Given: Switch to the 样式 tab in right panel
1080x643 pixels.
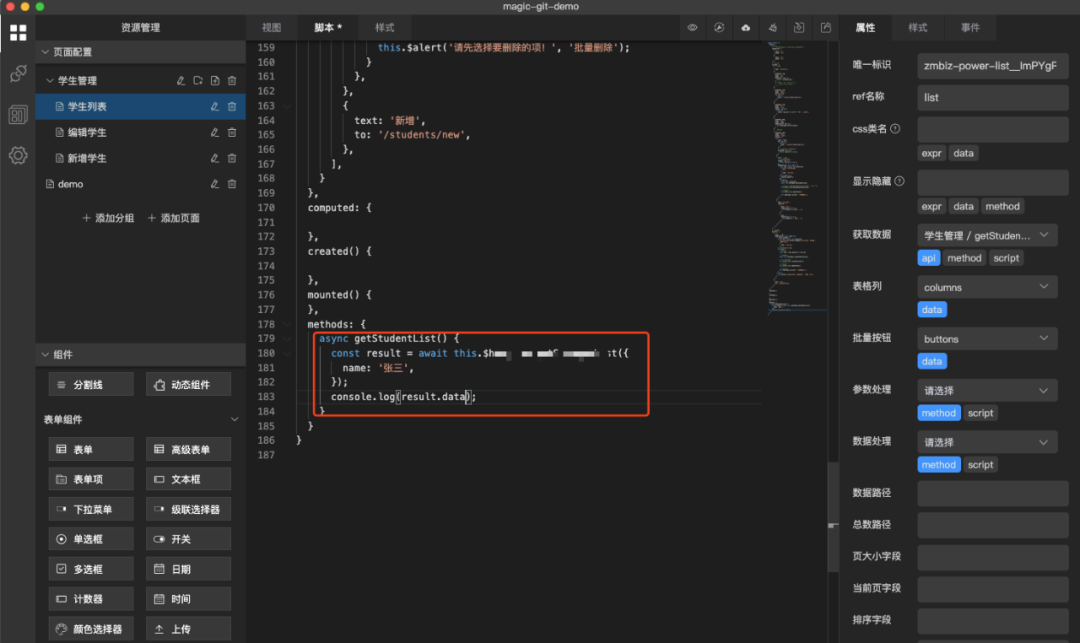Looking at the screenshot, I should click(x=917, y=28).
